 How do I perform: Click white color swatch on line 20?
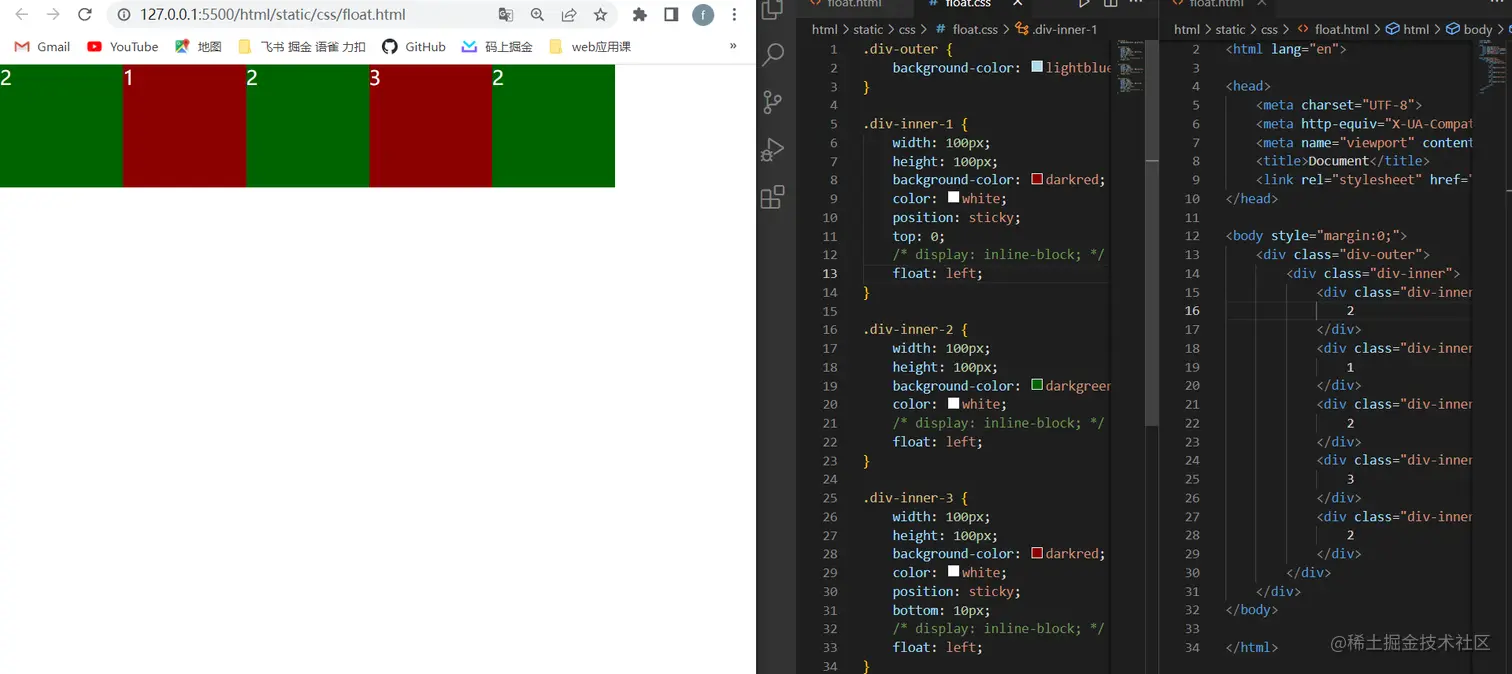[953, 404]
